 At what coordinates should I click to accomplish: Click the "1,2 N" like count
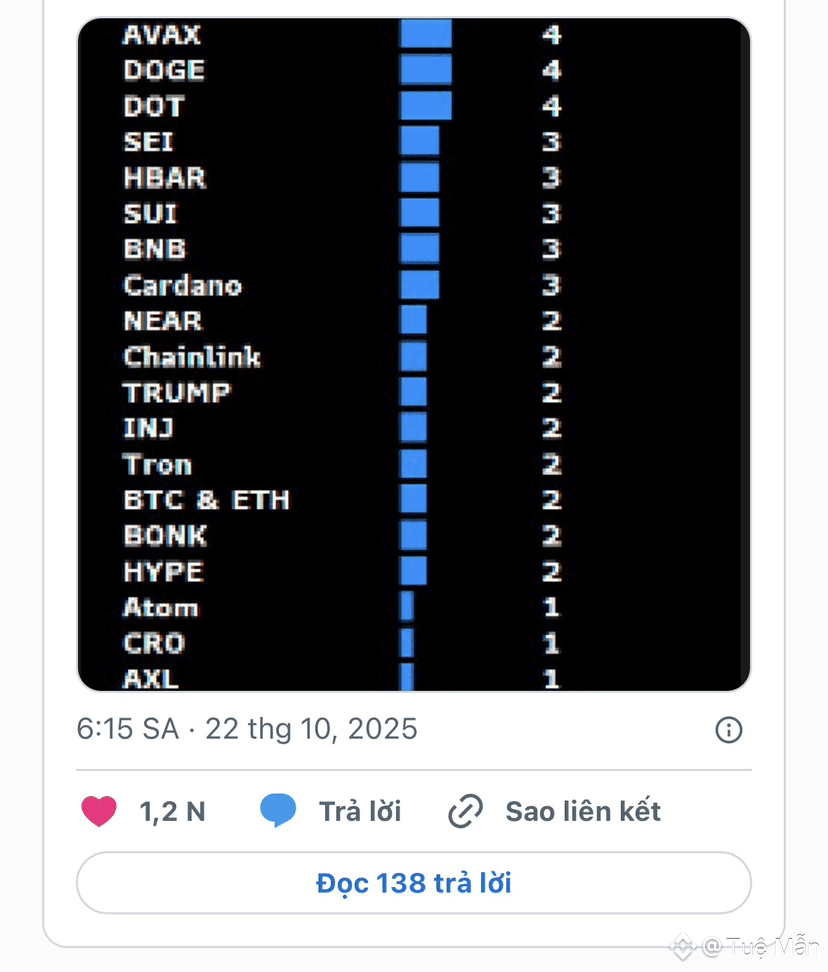172,811
